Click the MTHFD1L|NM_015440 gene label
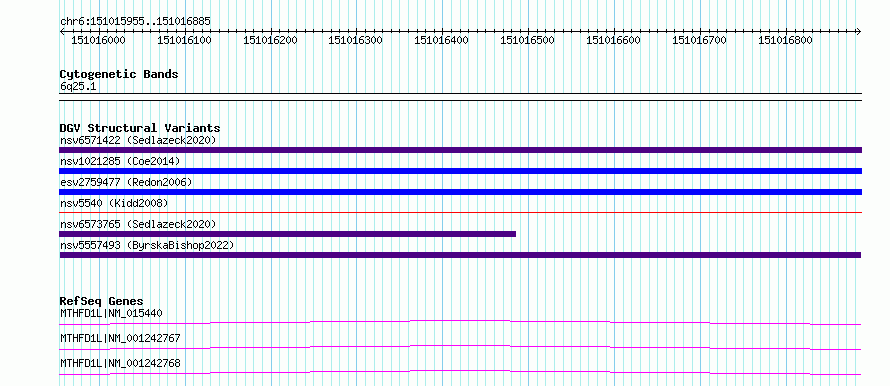Image resolution: width=890 pixels, height=386 pixels. 112,313
